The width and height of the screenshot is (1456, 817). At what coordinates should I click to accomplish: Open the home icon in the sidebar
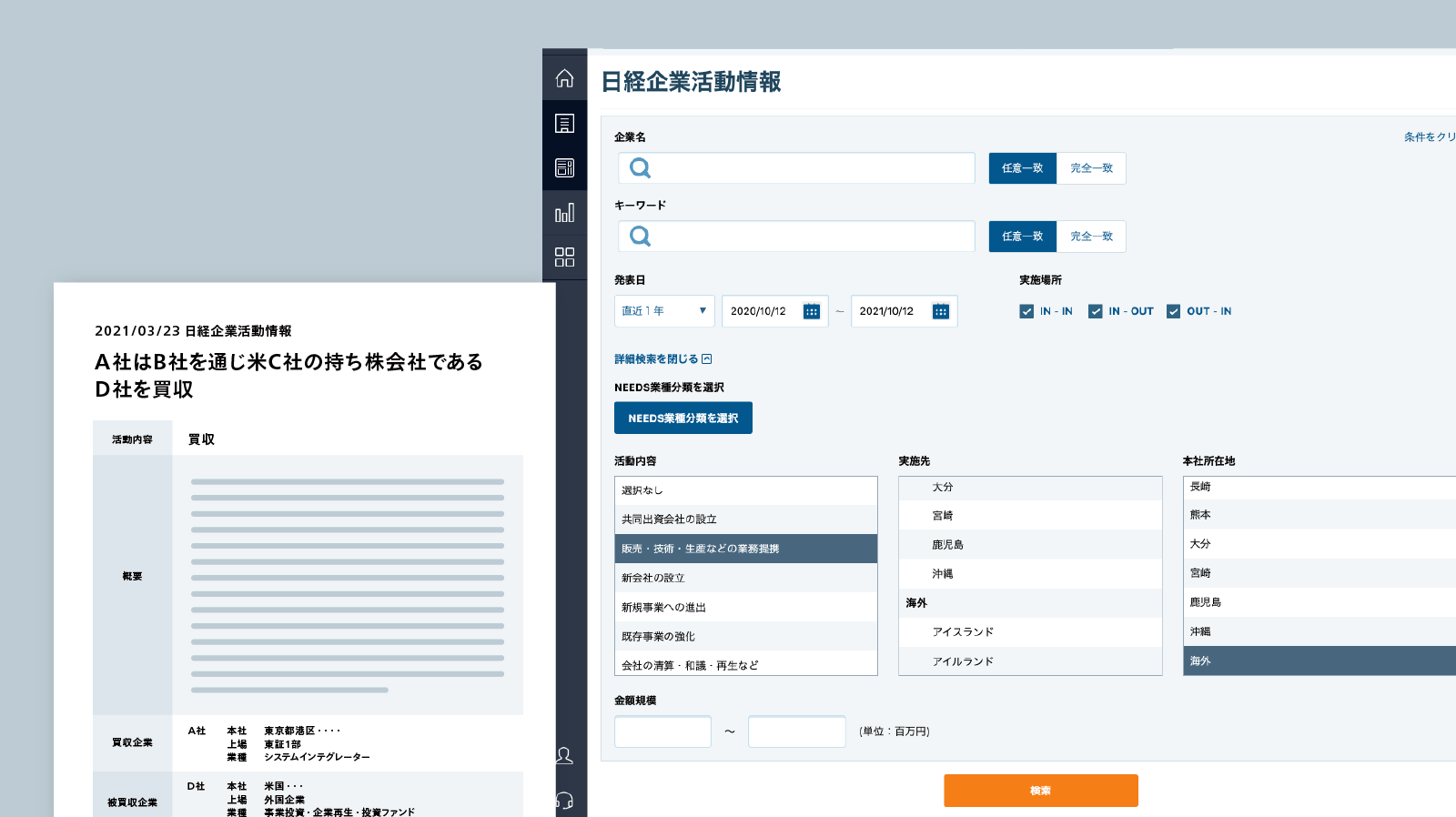564,78
